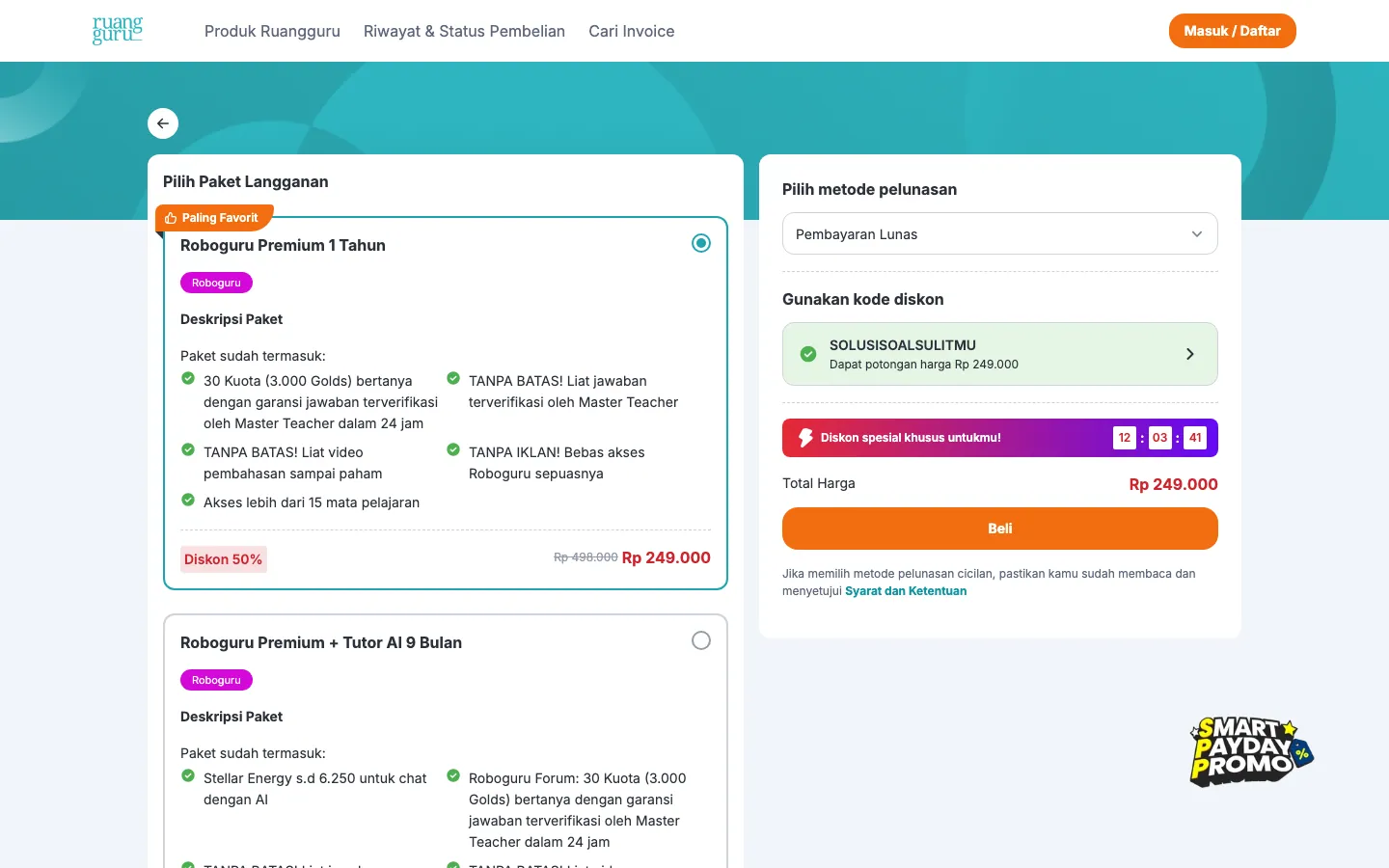Open the Pembayaran Lunas payment method dropdown
This screenshot has width=1389, height=868.
[1000, 233]
